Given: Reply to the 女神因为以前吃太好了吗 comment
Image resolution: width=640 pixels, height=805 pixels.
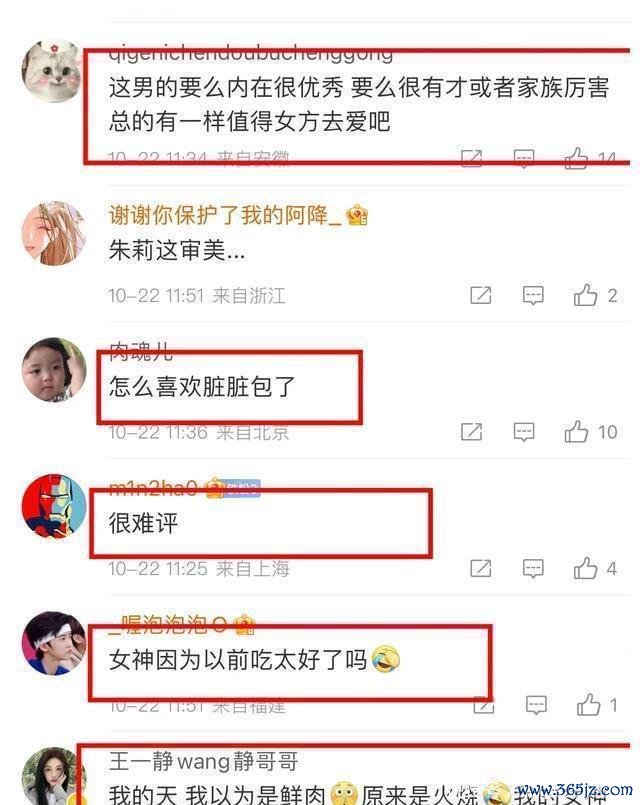Looking at the screenshot, I should pyautogui.click(x=536, y=705).
